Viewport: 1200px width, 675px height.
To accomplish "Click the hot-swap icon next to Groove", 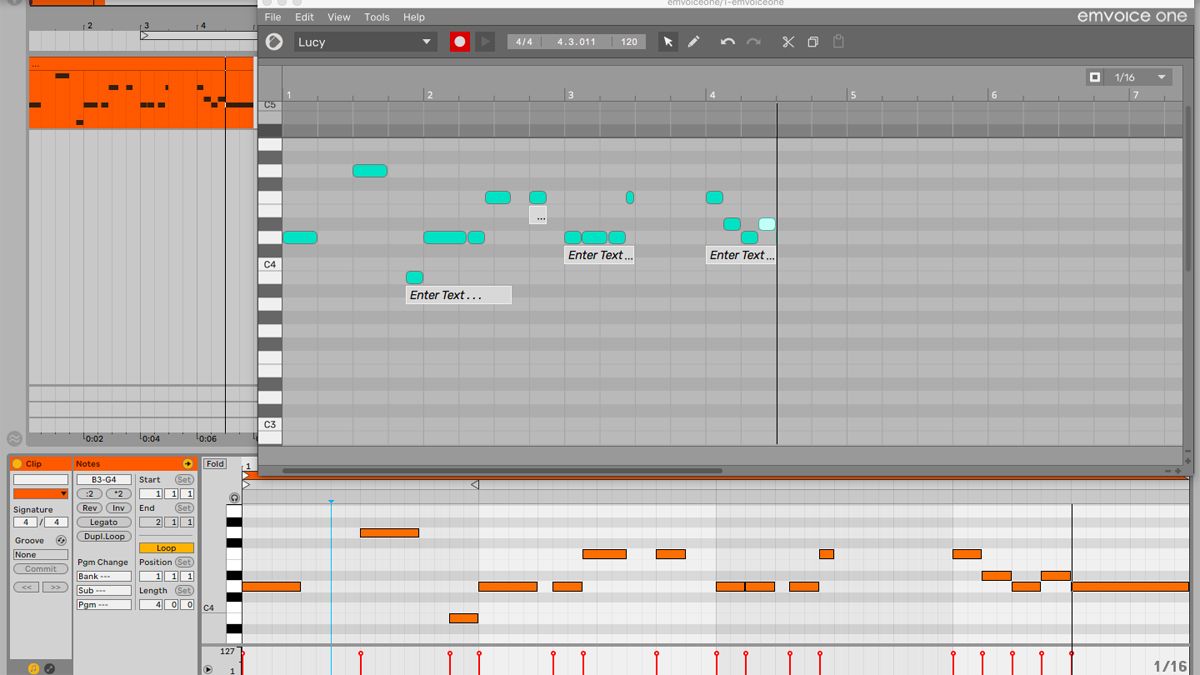I will click(x=61, y=540).
